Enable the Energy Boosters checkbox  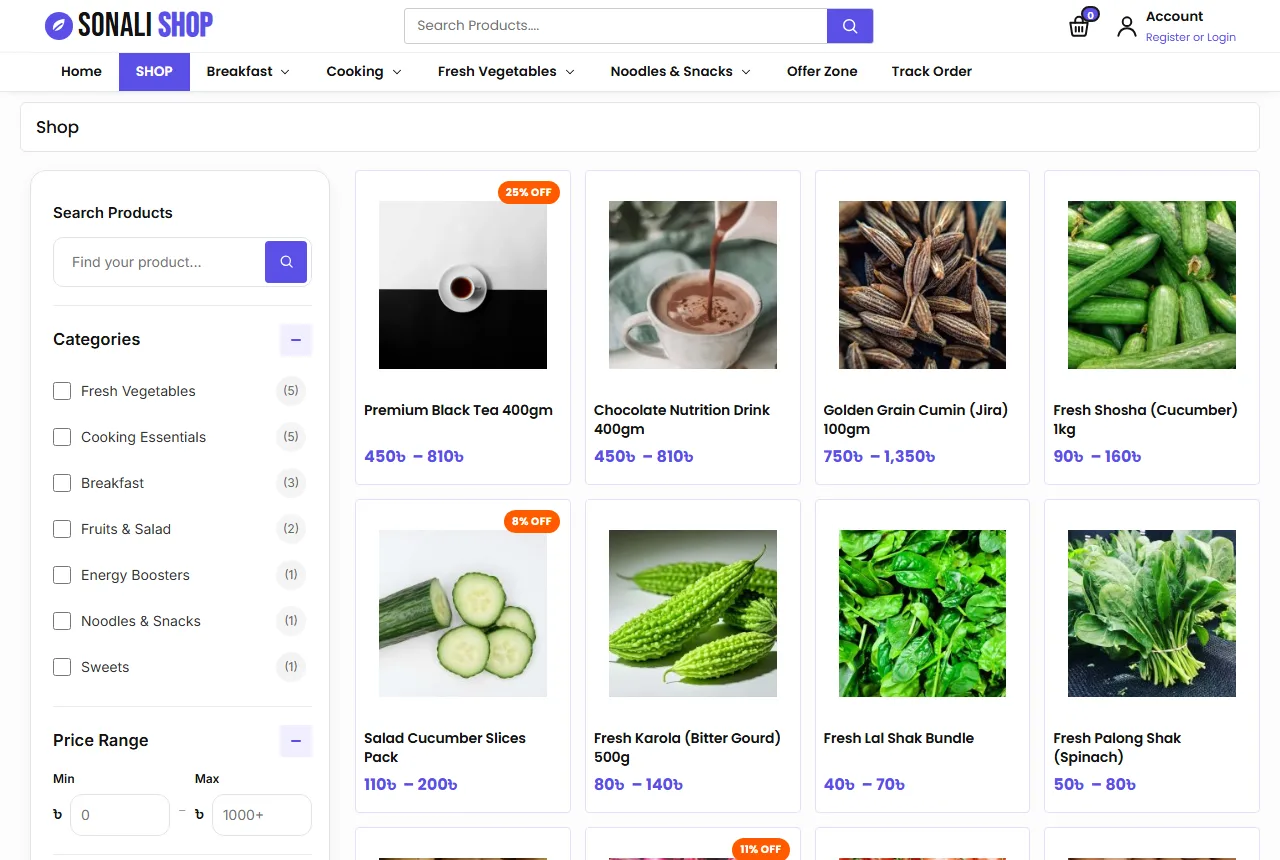coord(62,575)
